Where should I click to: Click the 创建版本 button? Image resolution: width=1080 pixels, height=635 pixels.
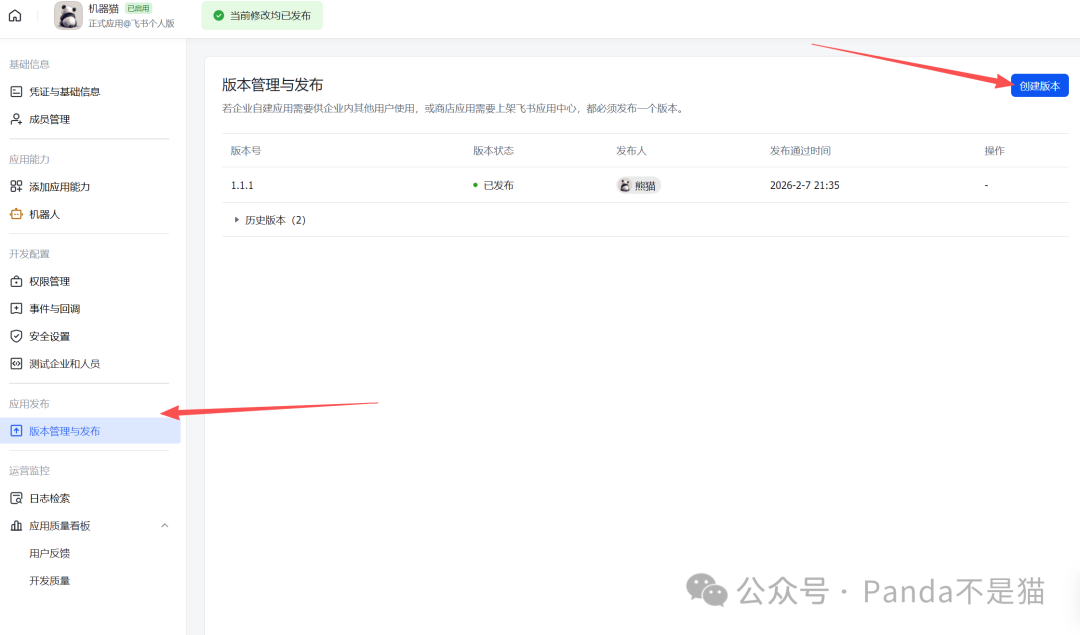pos(1039,86)
